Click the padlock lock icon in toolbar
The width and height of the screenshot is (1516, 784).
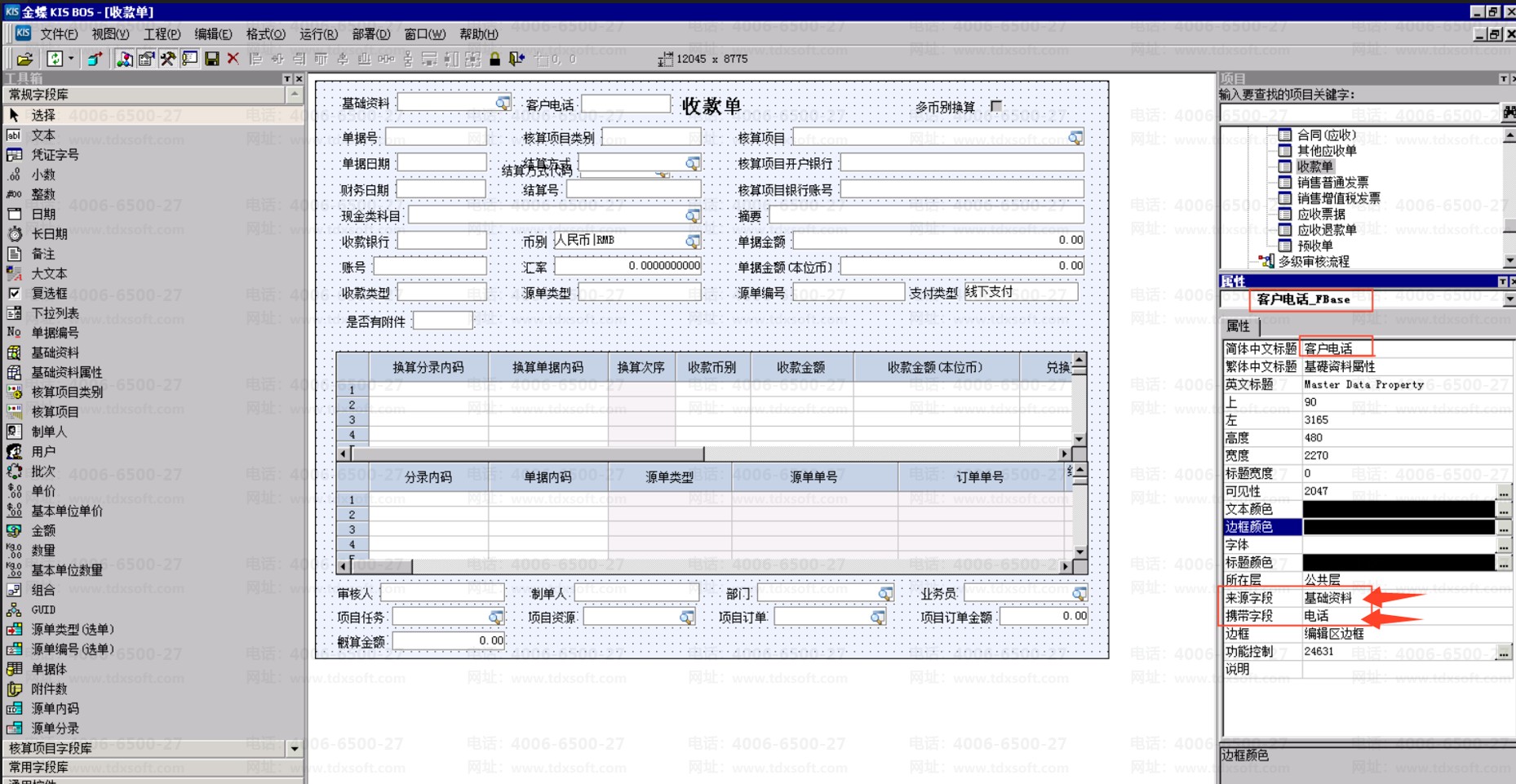tap(494, 59)
